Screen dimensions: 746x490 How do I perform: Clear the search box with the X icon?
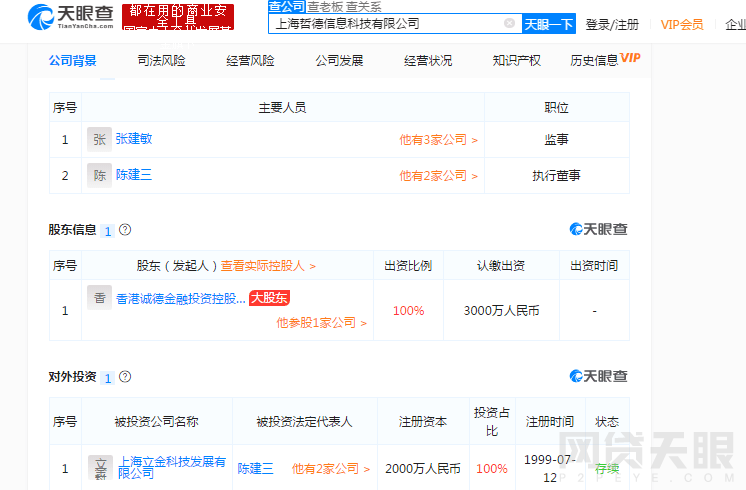point(509,23)
